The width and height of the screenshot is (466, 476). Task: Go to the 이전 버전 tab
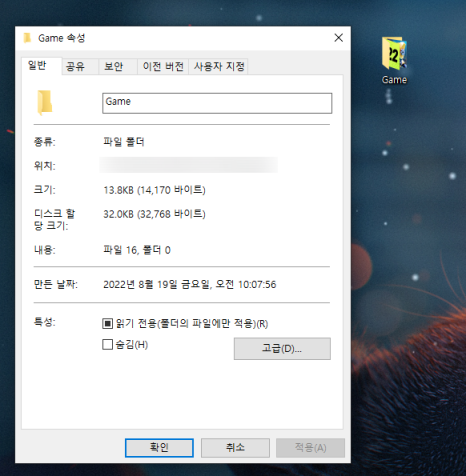pyautogui.click(x=163, y=66)
